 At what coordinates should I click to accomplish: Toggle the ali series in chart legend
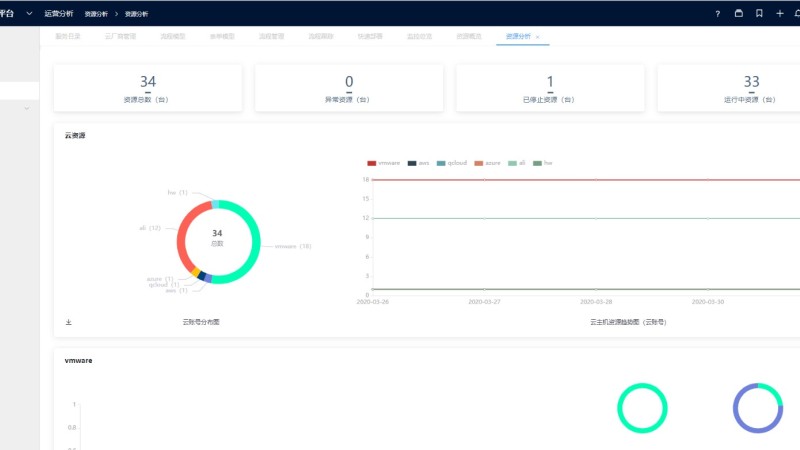point(517,163)
